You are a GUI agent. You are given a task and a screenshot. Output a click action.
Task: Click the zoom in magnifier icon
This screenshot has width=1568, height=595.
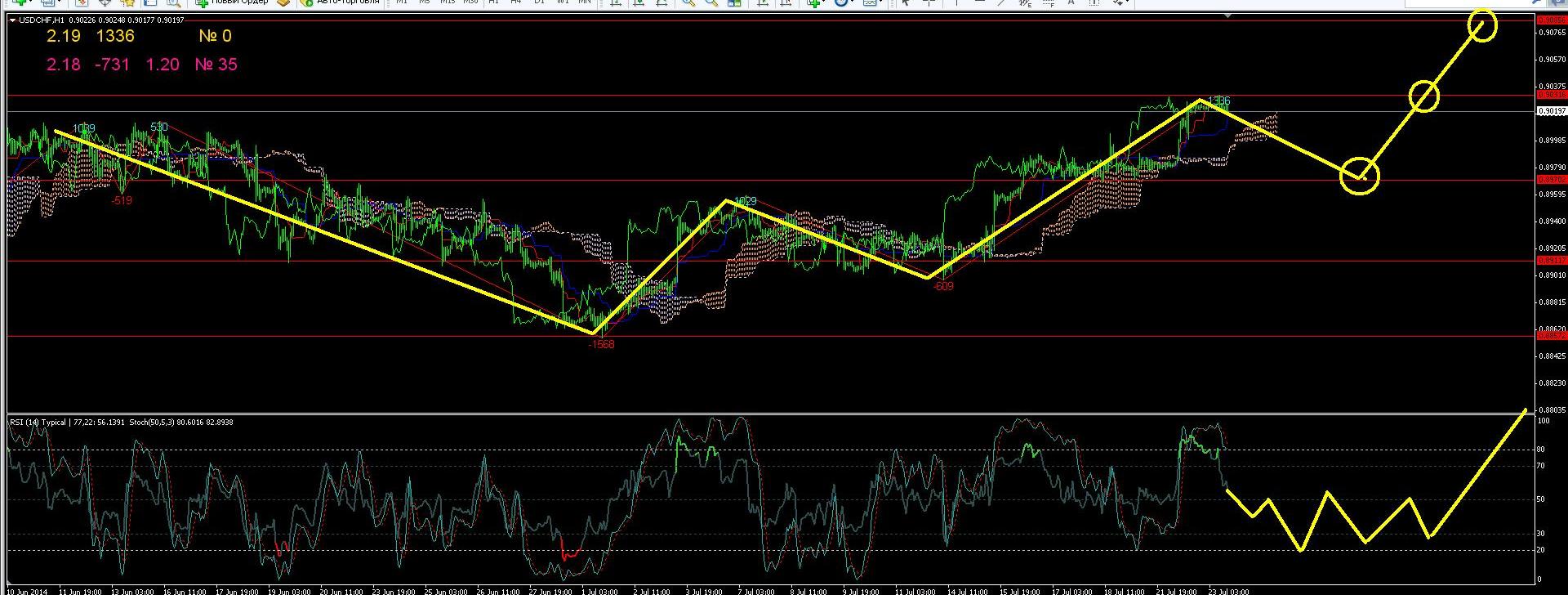click(x=688, y=2)
